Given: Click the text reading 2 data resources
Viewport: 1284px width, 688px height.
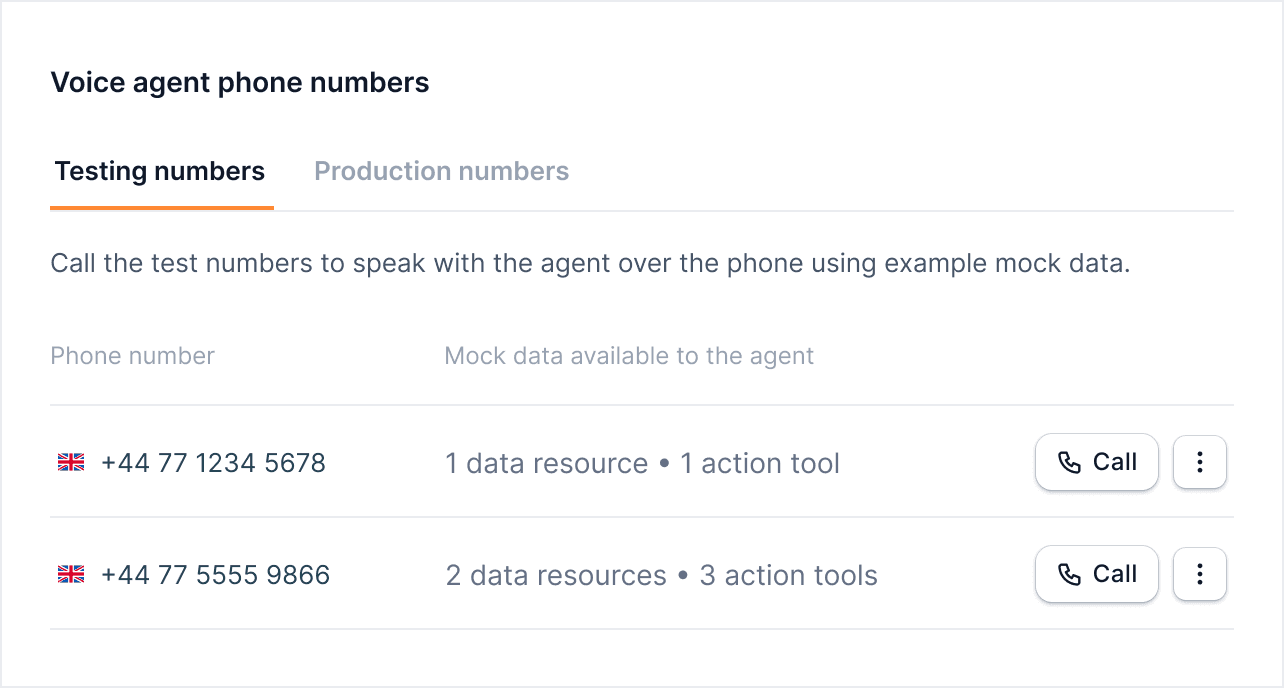Looking at the screenshot, I should [555, 574].
